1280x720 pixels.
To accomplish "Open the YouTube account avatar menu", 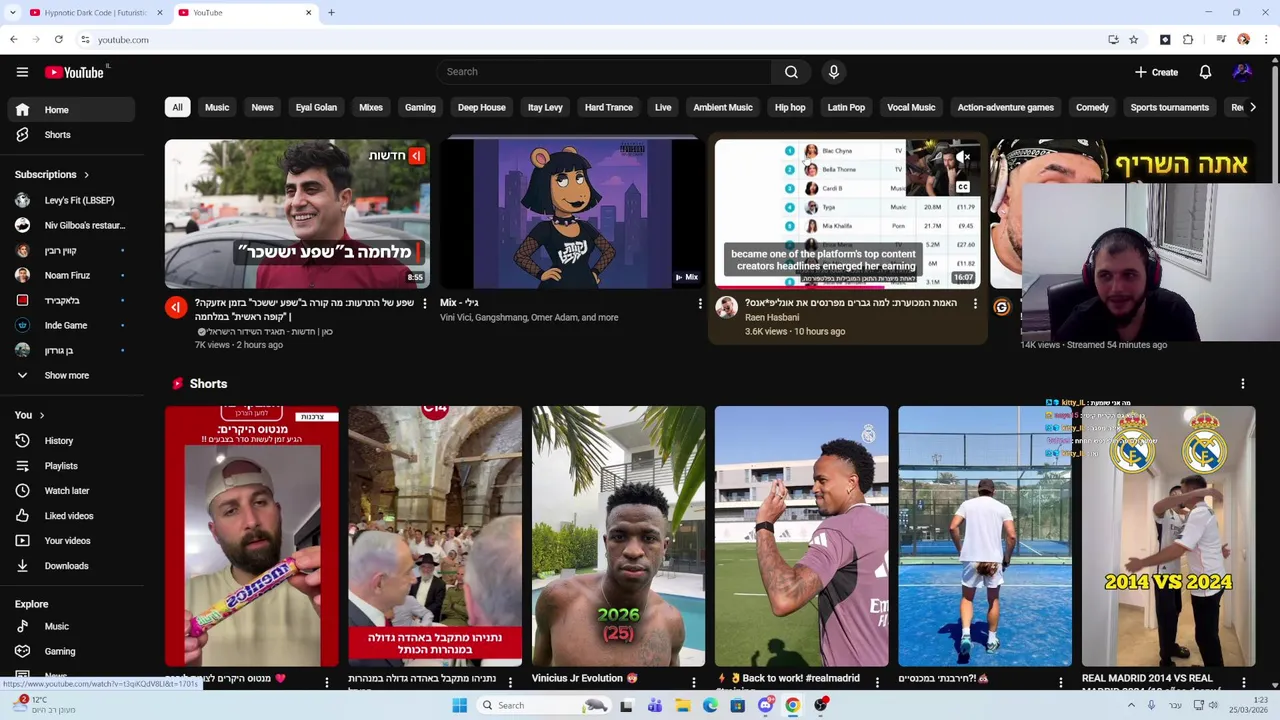I will (1242, 72).
